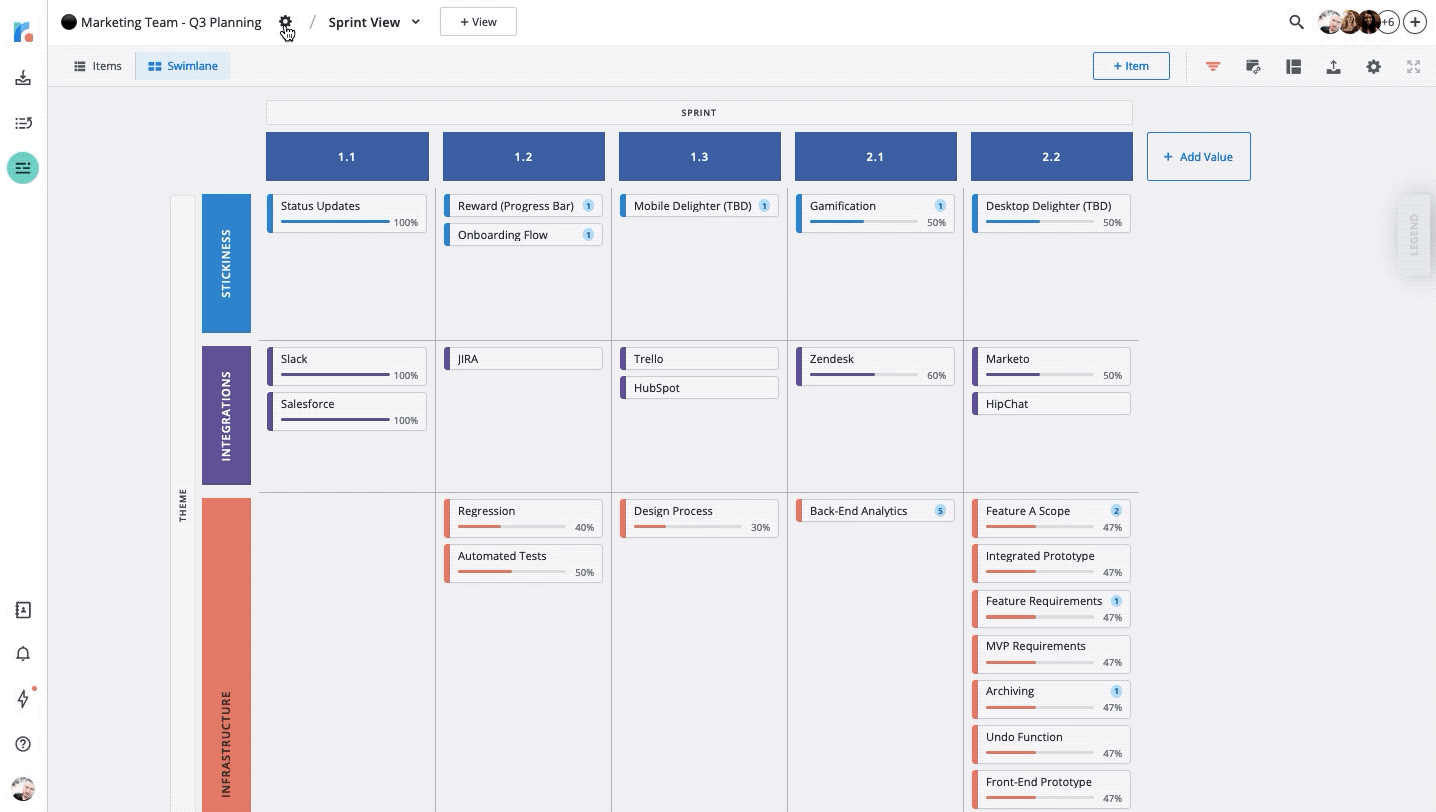Open the contacts icon in left sidebar
The height and width of the screenshot is (812, 1436).
[x=23, y=610]
